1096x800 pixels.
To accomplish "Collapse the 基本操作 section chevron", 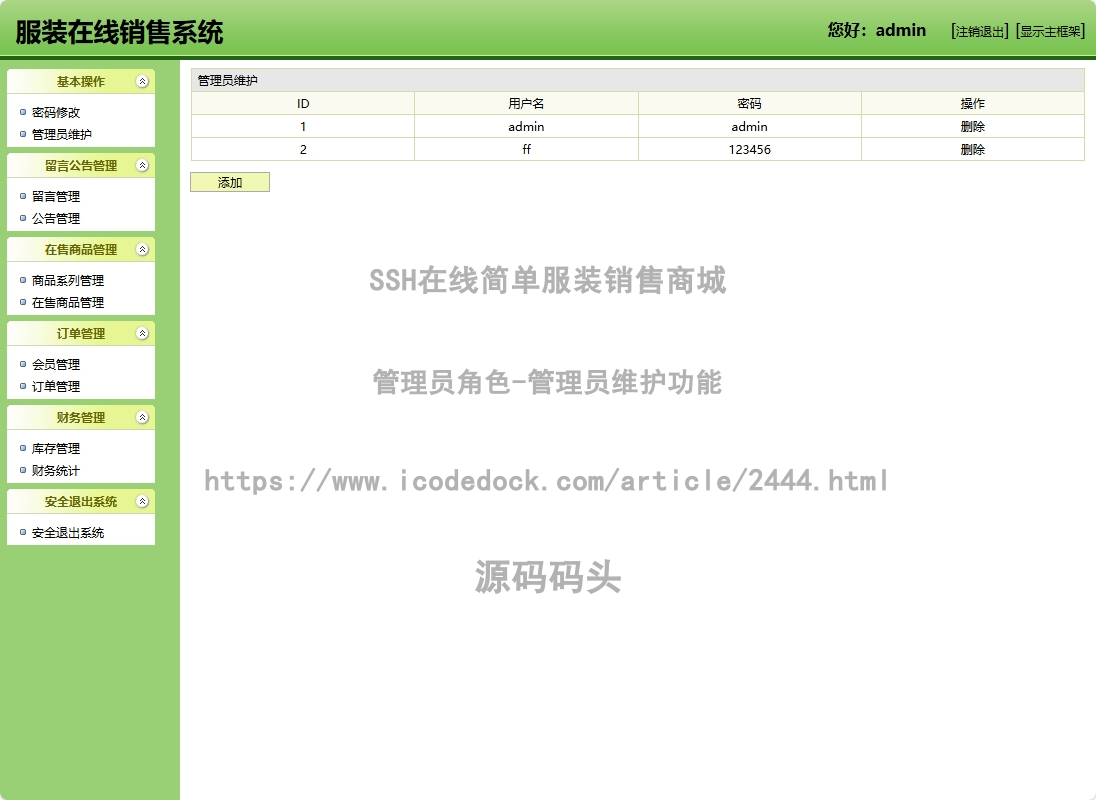I will coord(142,82).
